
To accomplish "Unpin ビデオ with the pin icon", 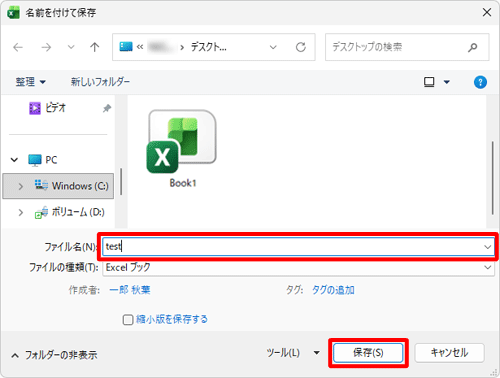I will pyautogui.click(x=107, y=108).
